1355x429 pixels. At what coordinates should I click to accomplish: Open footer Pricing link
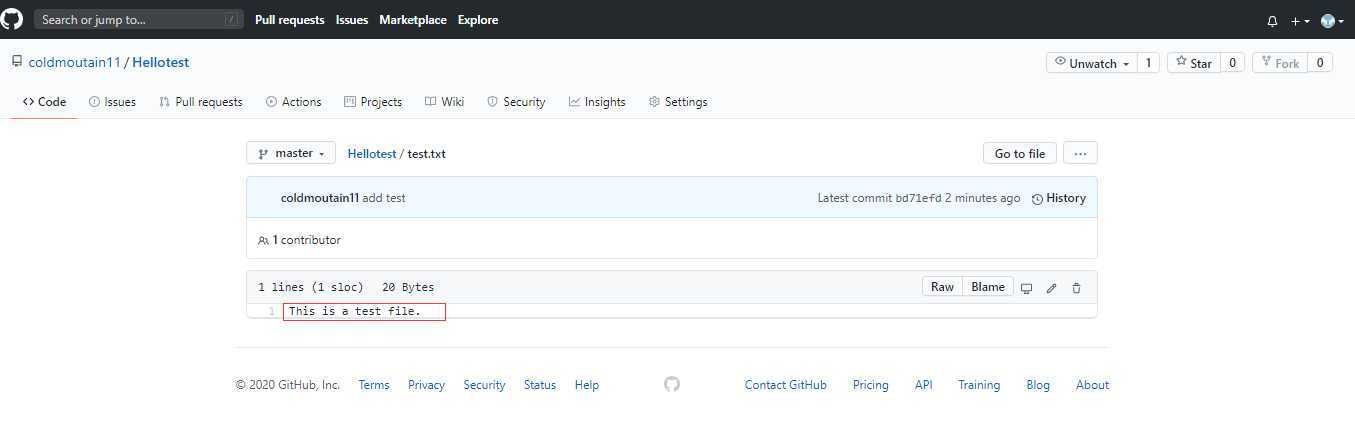click(870, 385)
